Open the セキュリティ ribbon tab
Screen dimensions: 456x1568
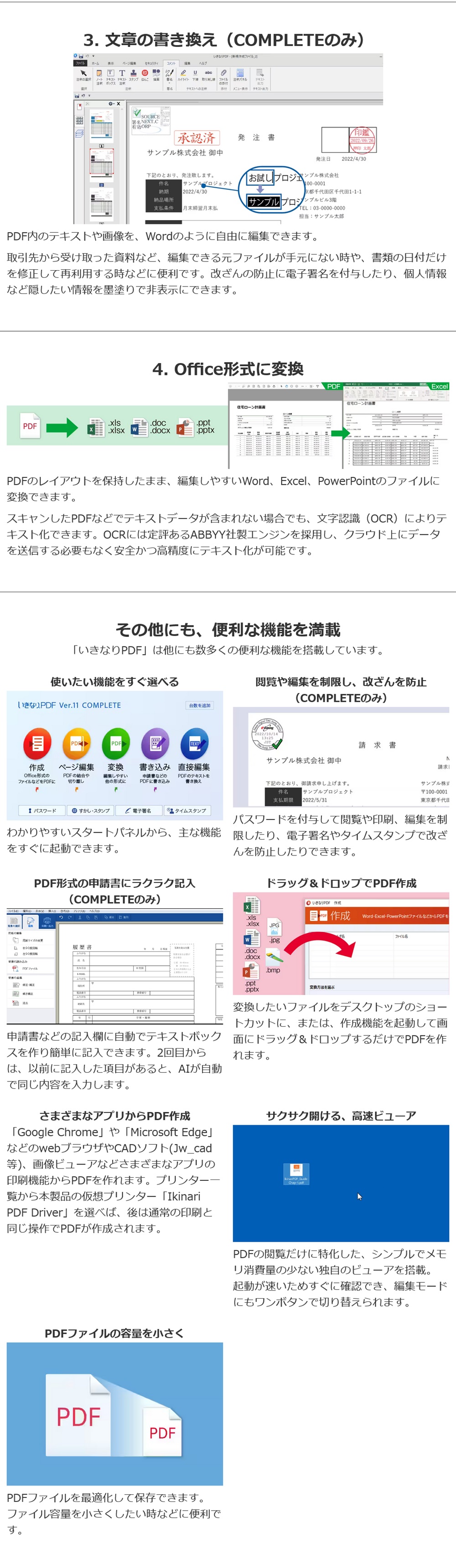[151, 63]
